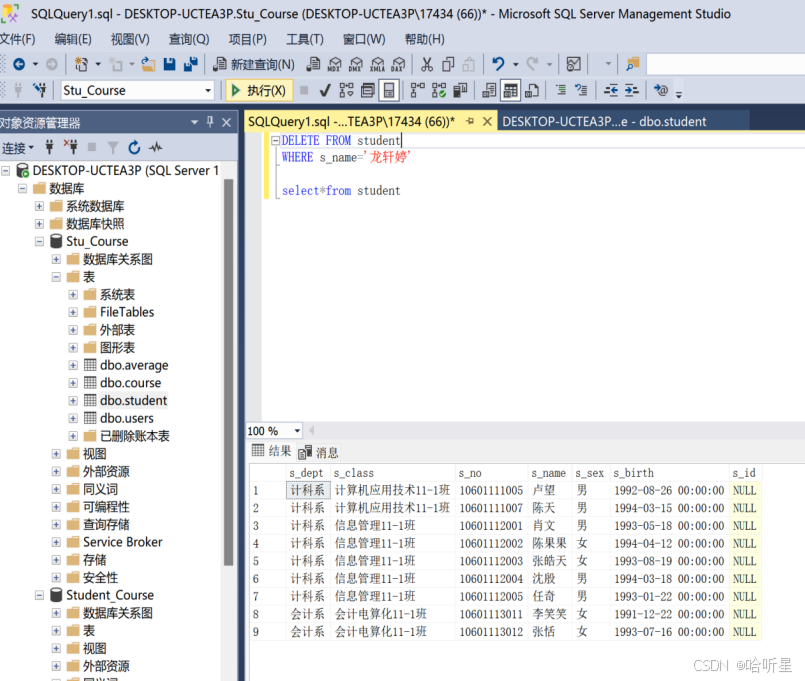
Task: Click the Object Explorer vertical scrollbar
Action: point(228,372)
